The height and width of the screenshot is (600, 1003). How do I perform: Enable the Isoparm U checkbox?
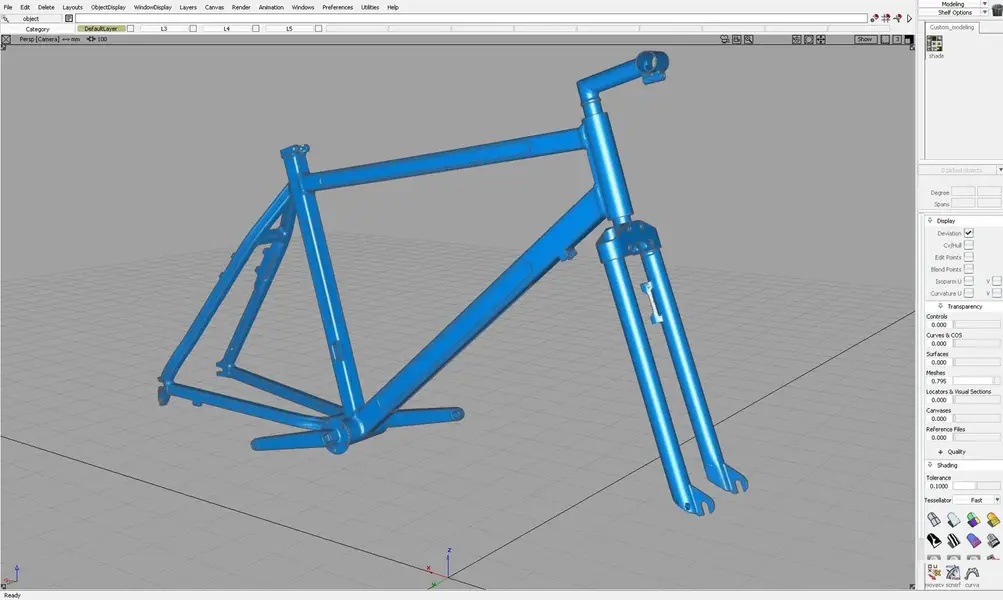tap(968, 281)
